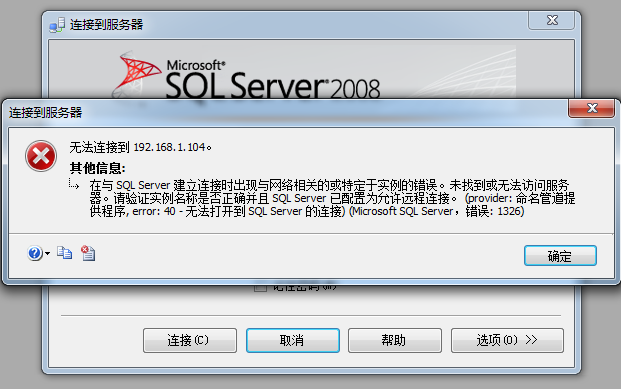
Task: Copy the message text with the copy icon
Action: coord(64,253)
